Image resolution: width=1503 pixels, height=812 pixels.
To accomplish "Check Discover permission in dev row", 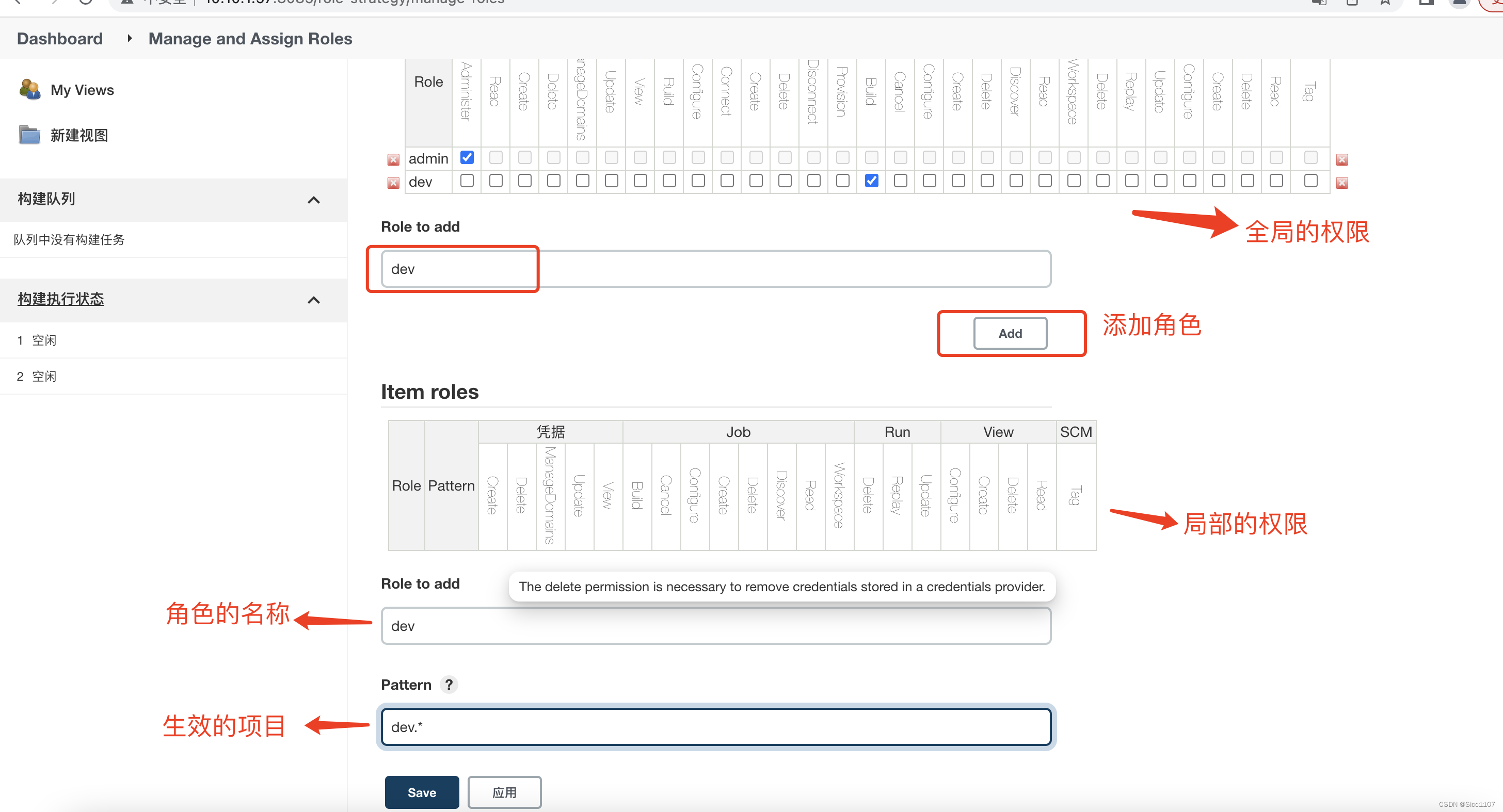I will click(1016, 181).
